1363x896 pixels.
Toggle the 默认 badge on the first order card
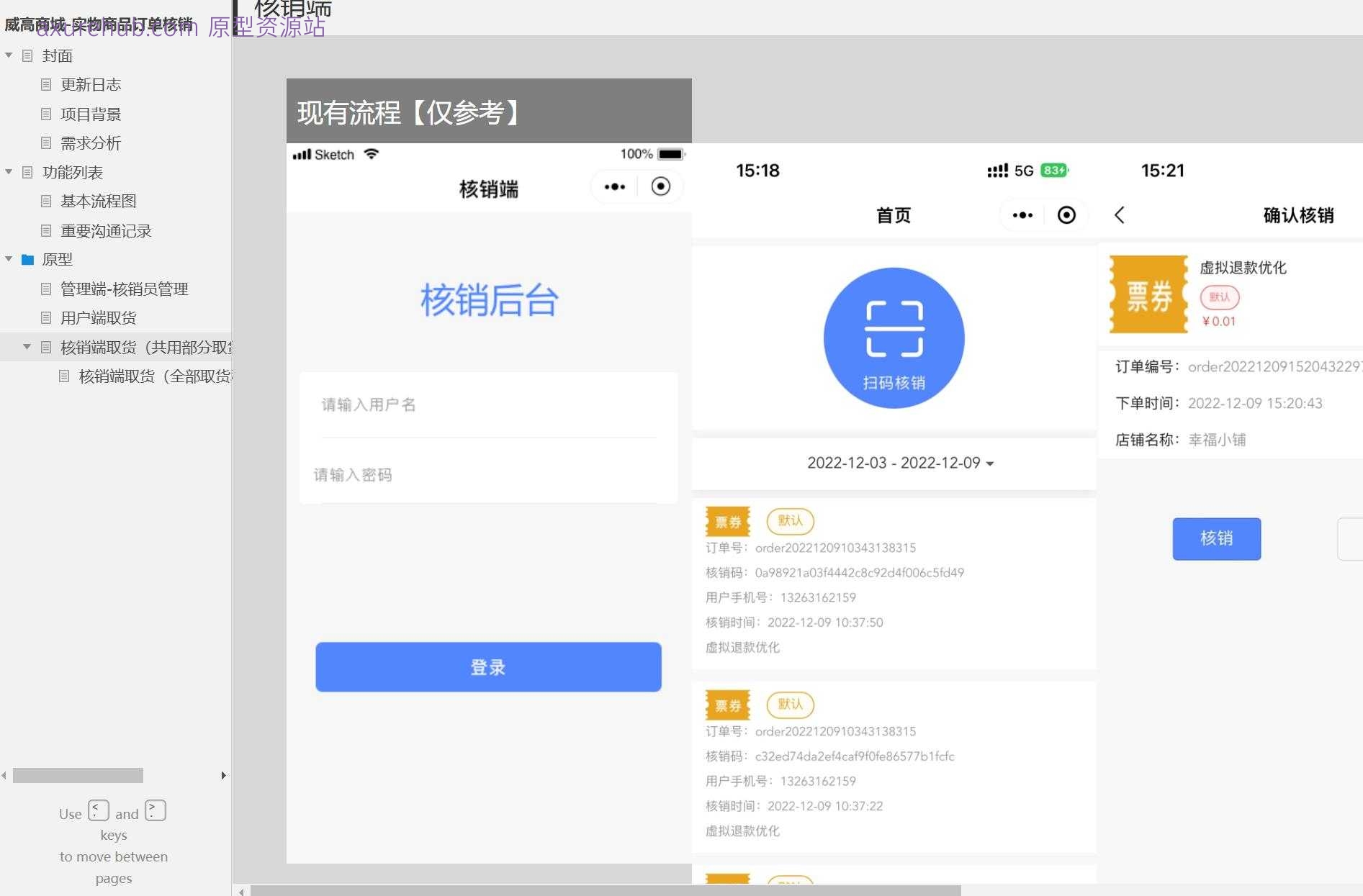pyautogui.click(x=790, y=520)
